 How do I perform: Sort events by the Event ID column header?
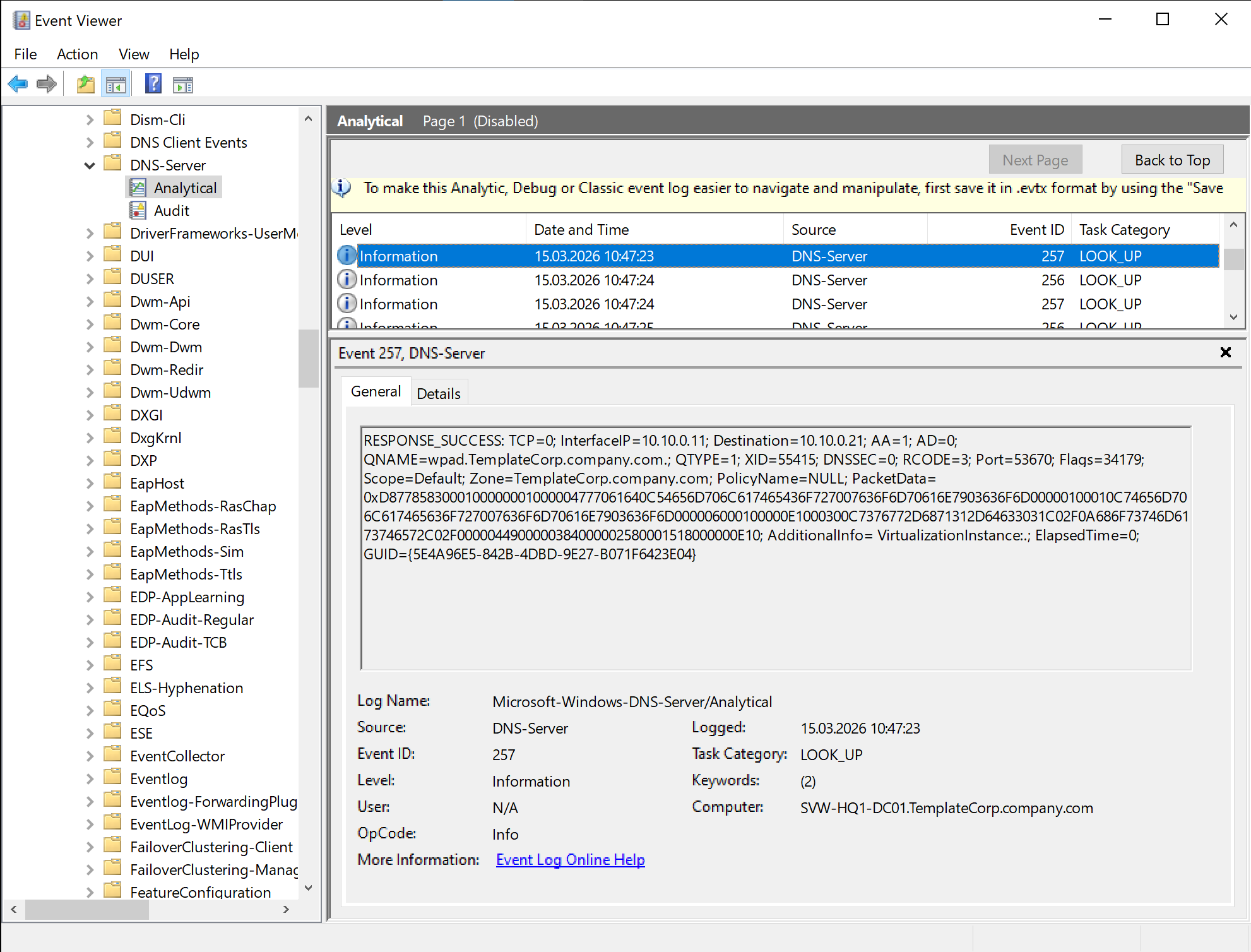(1036, 230)
